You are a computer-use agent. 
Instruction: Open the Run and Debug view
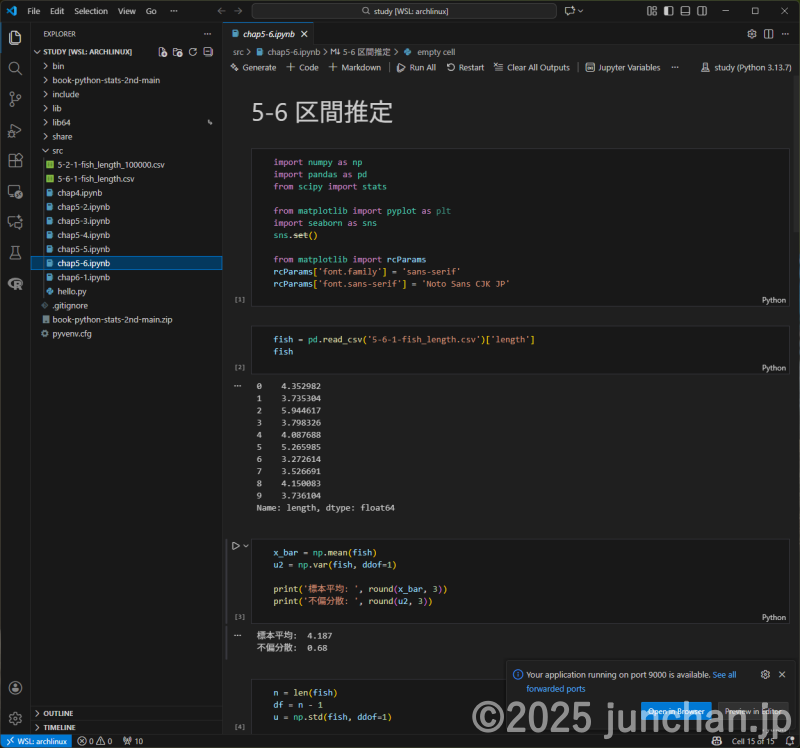pyautogui.click(x=14, y=131)
